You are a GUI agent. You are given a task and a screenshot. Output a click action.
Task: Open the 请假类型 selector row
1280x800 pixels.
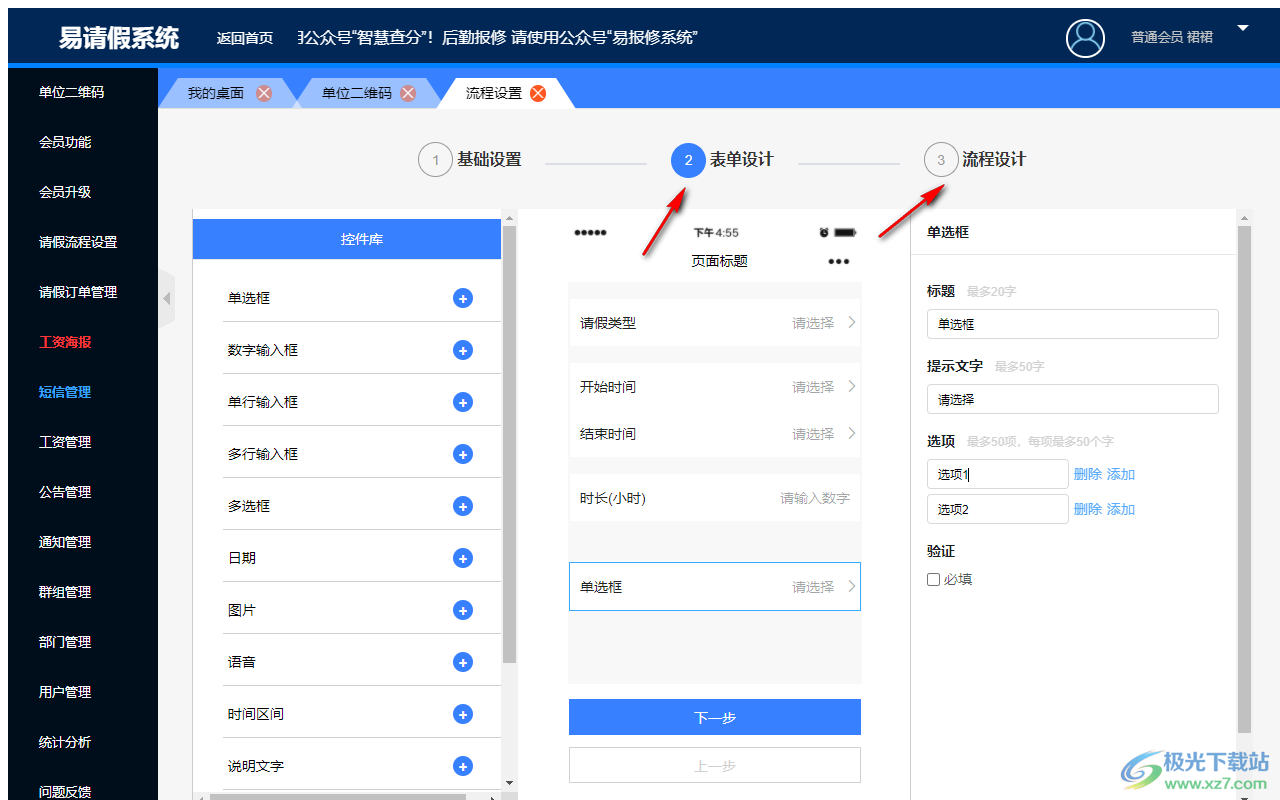[715, 323]
